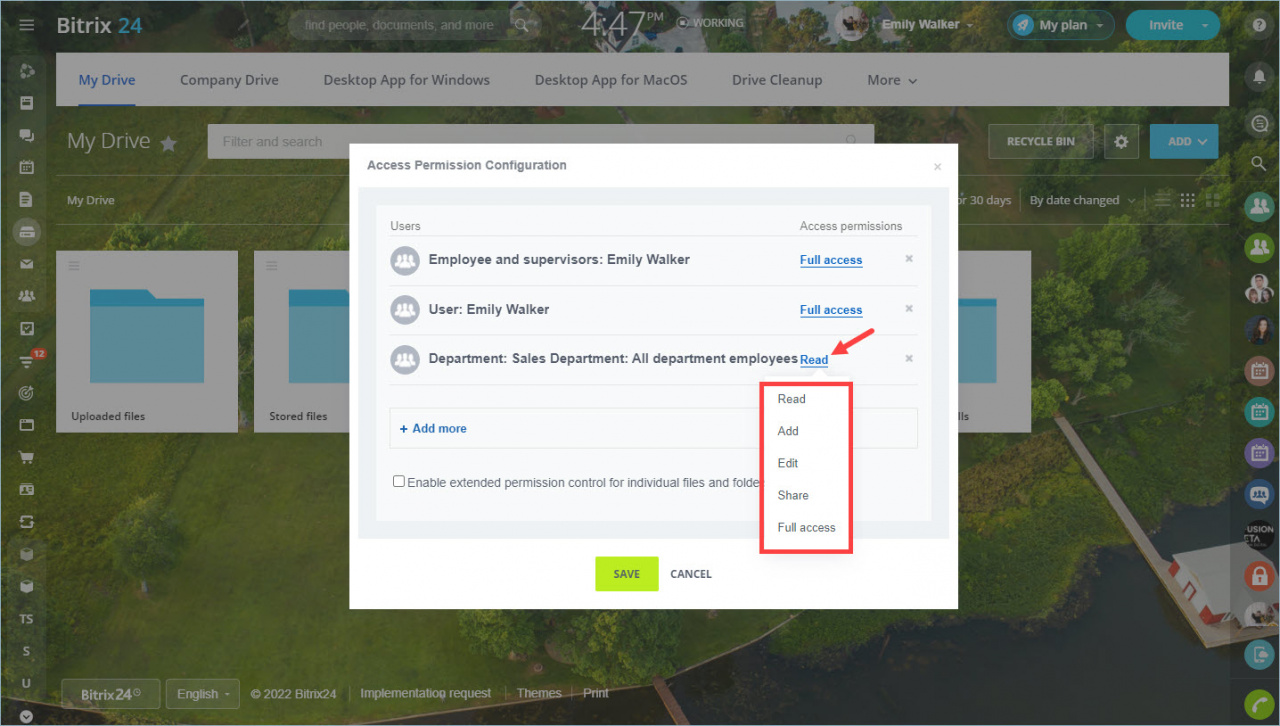Click the green phone call icon
The image size is (1280, 726).
pyautogui.click(x=1260, y=705)
